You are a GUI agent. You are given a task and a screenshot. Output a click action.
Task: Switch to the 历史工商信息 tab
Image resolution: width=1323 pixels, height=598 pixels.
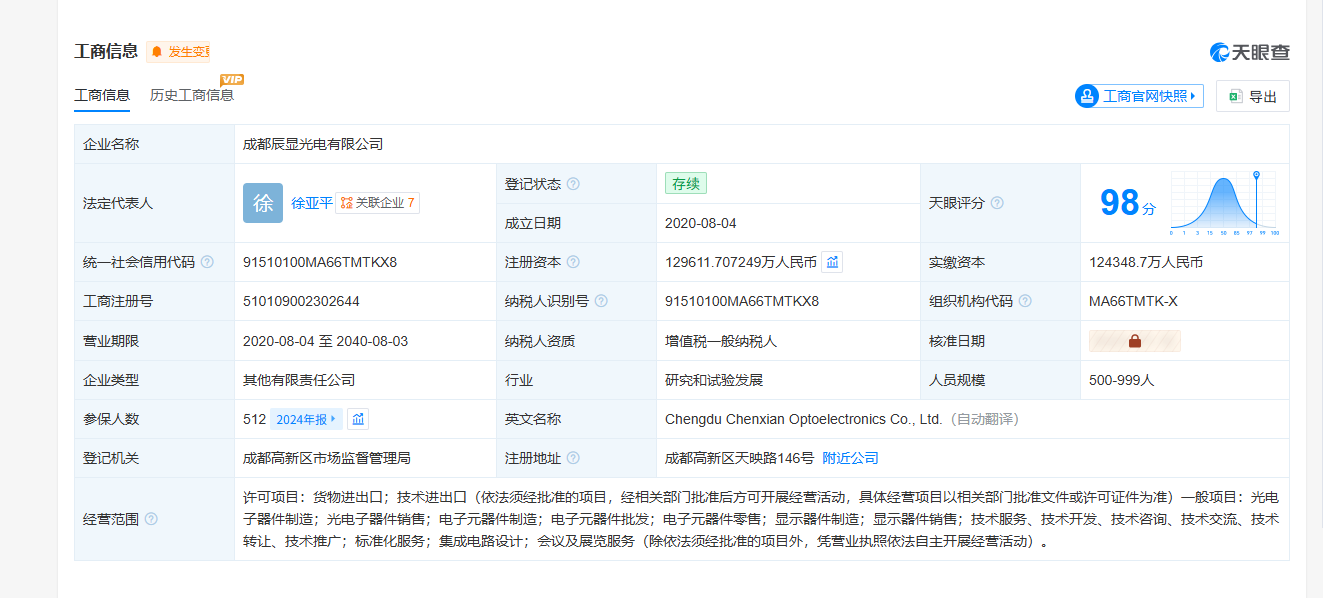pyautogui.click(x=192, y=96)
